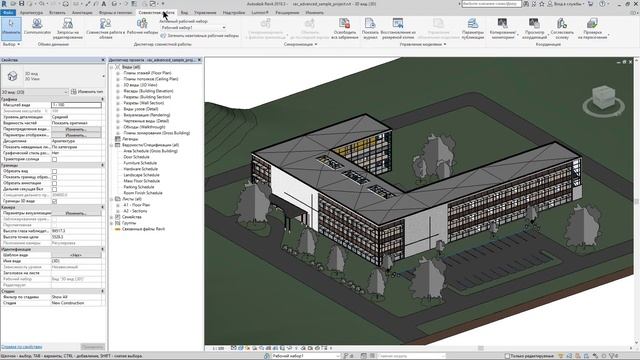Toggle Gray Inactive Worksets option in ribbon
Image resolution: width=640 pixels, height=360 pixels.
tap(199, 36)
